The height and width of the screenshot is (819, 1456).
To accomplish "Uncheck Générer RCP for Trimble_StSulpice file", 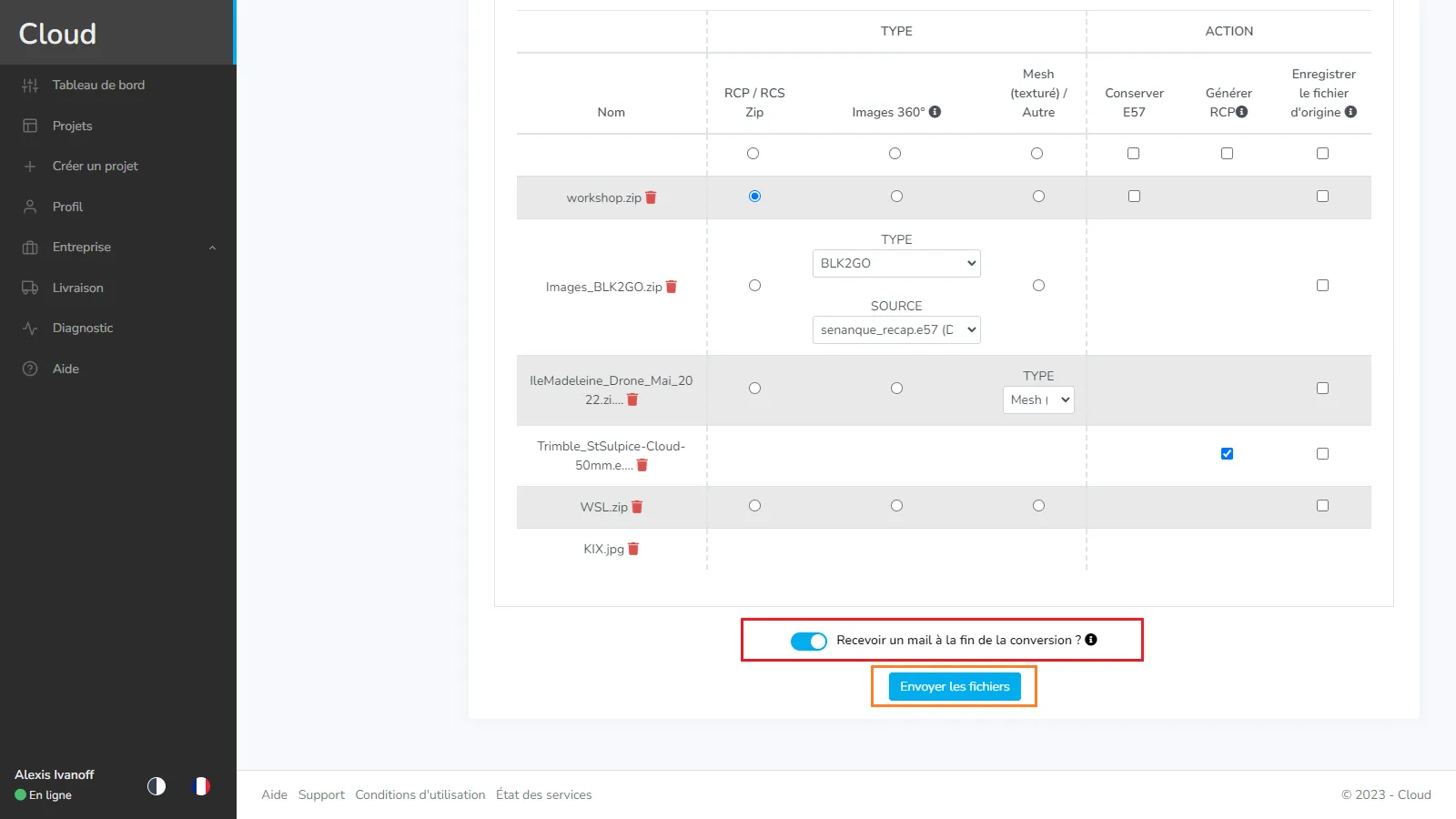I will pos(1227,453).
